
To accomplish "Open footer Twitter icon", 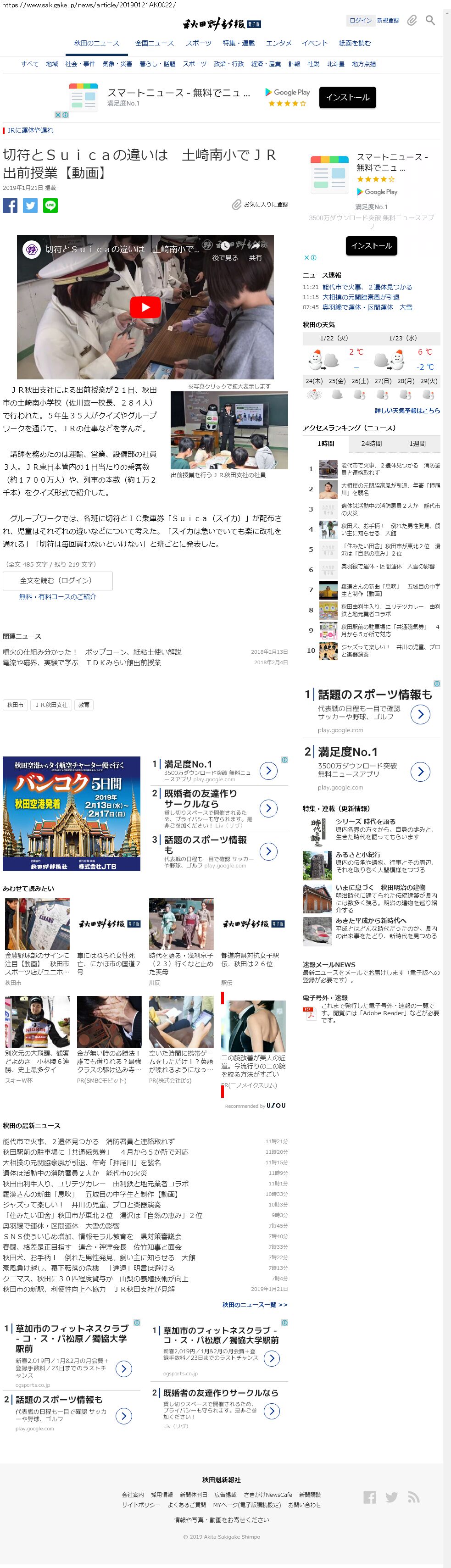I will [x=391, y=1497].
